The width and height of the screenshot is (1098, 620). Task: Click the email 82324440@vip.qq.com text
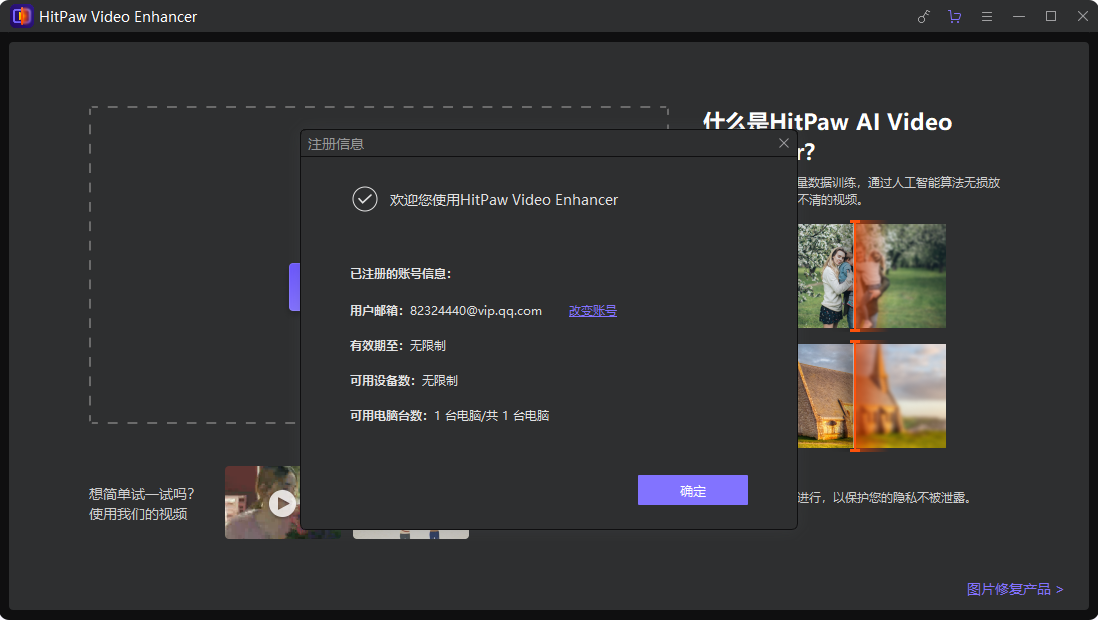pos(475,310)
